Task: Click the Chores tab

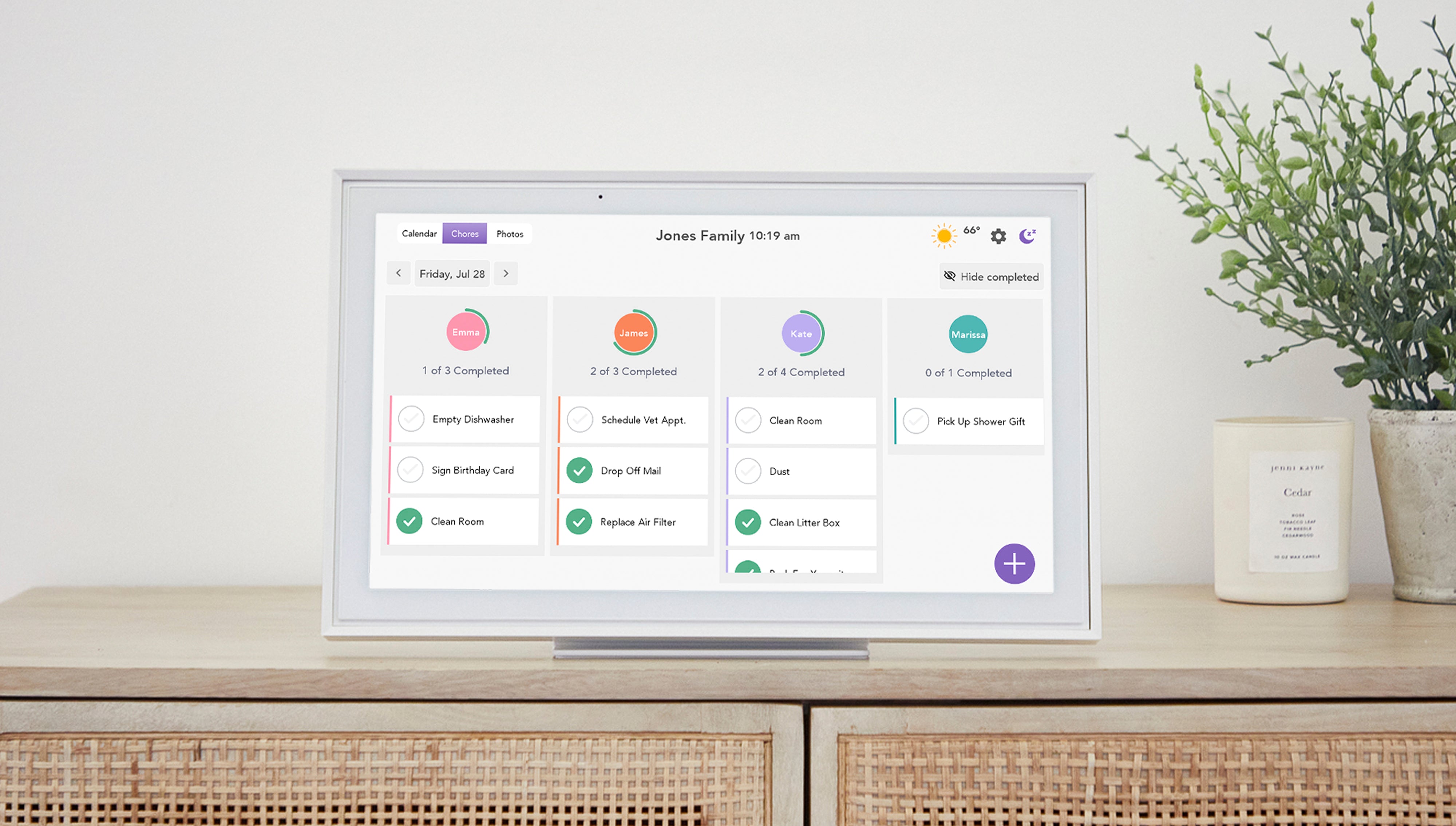Action: click(x=465, y=233)
